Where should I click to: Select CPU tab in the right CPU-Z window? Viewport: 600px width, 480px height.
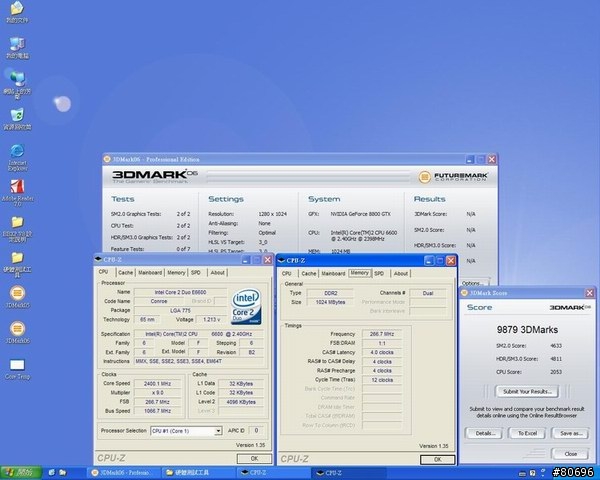click(287, 273)
